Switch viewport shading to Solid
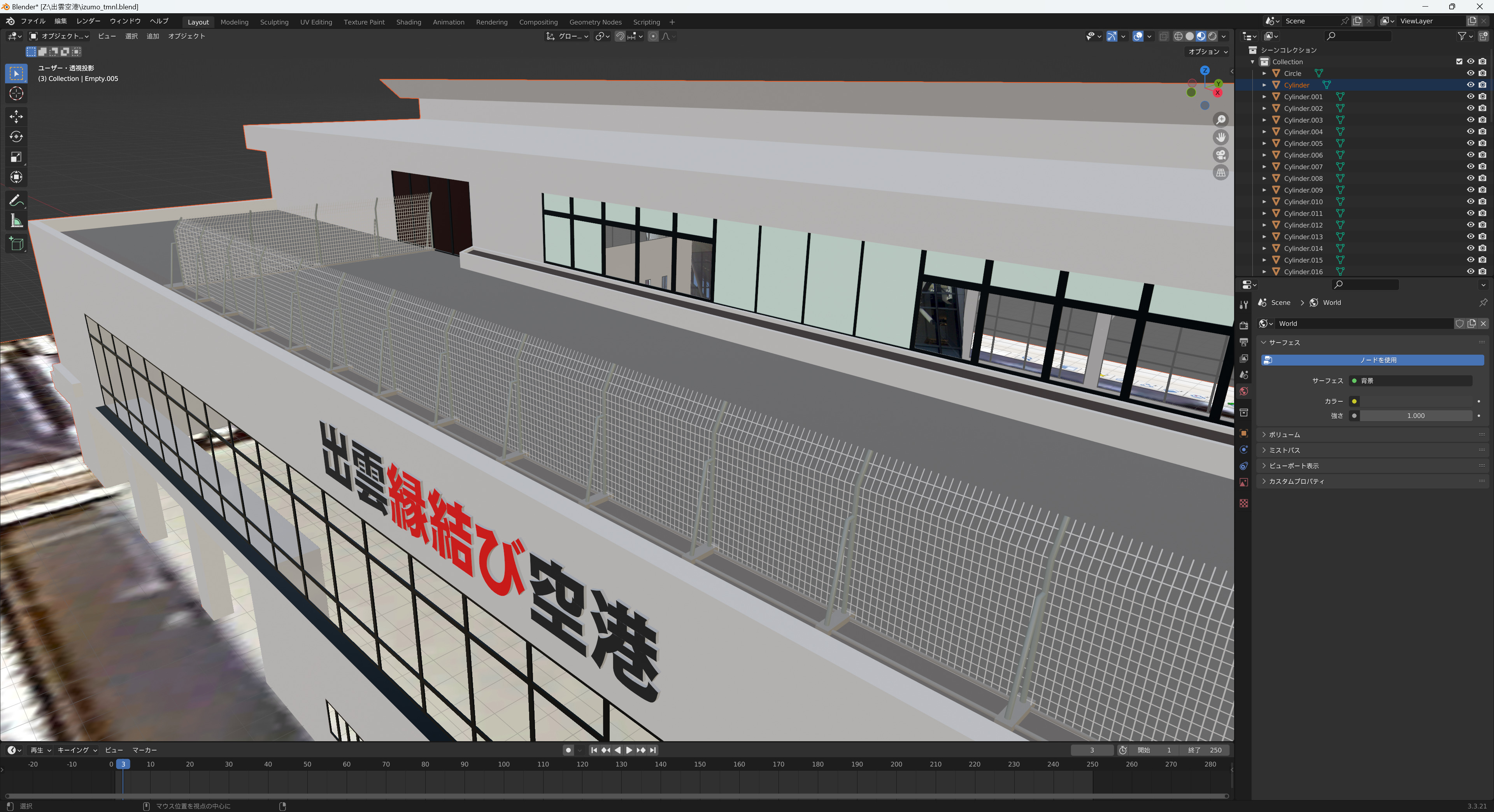 [x=1189, y=36]
